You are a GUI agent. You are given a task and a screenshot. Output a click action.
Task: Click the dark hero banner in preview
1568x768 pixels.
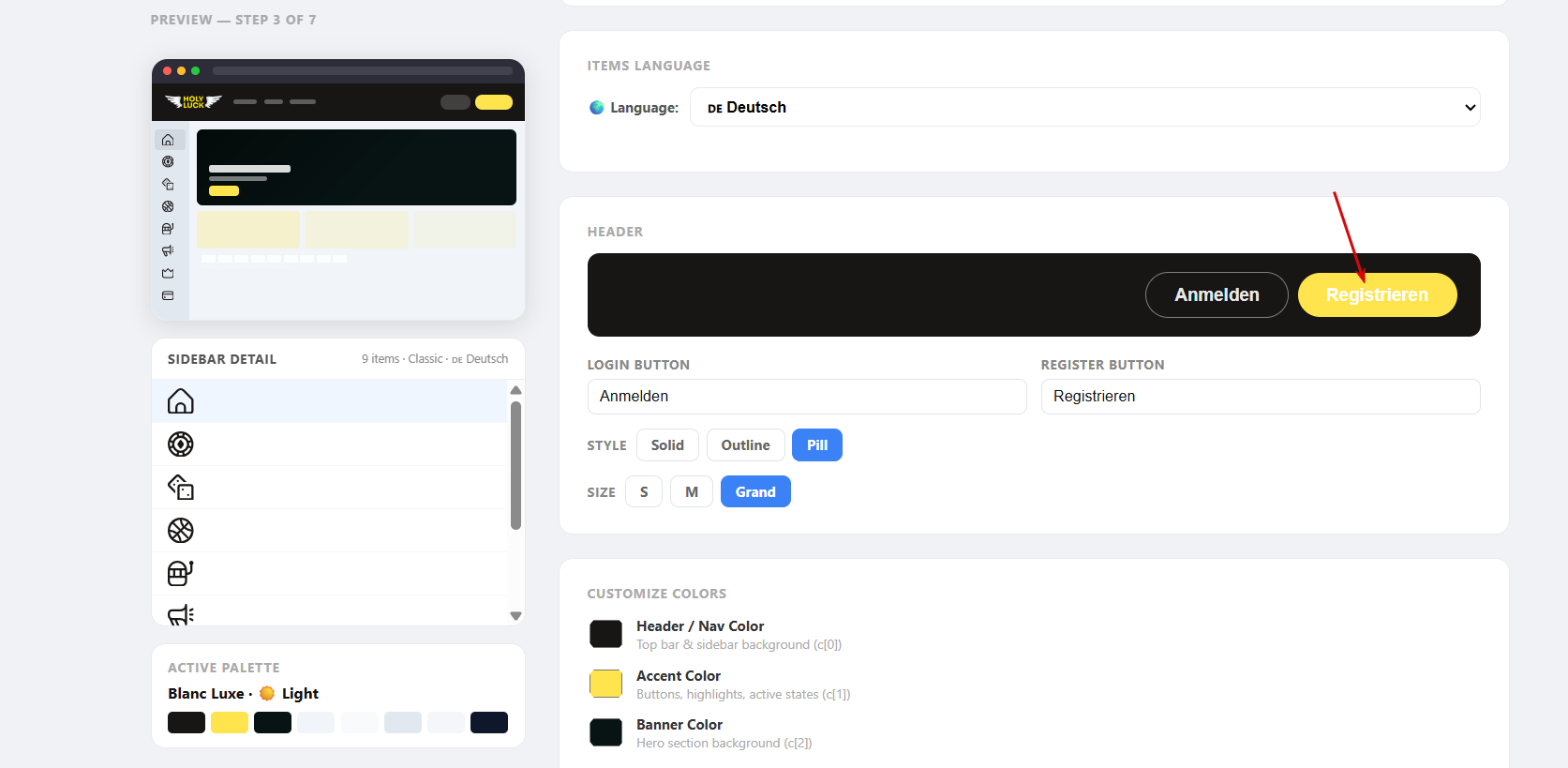pyautogui.click(x=356, y=167)
